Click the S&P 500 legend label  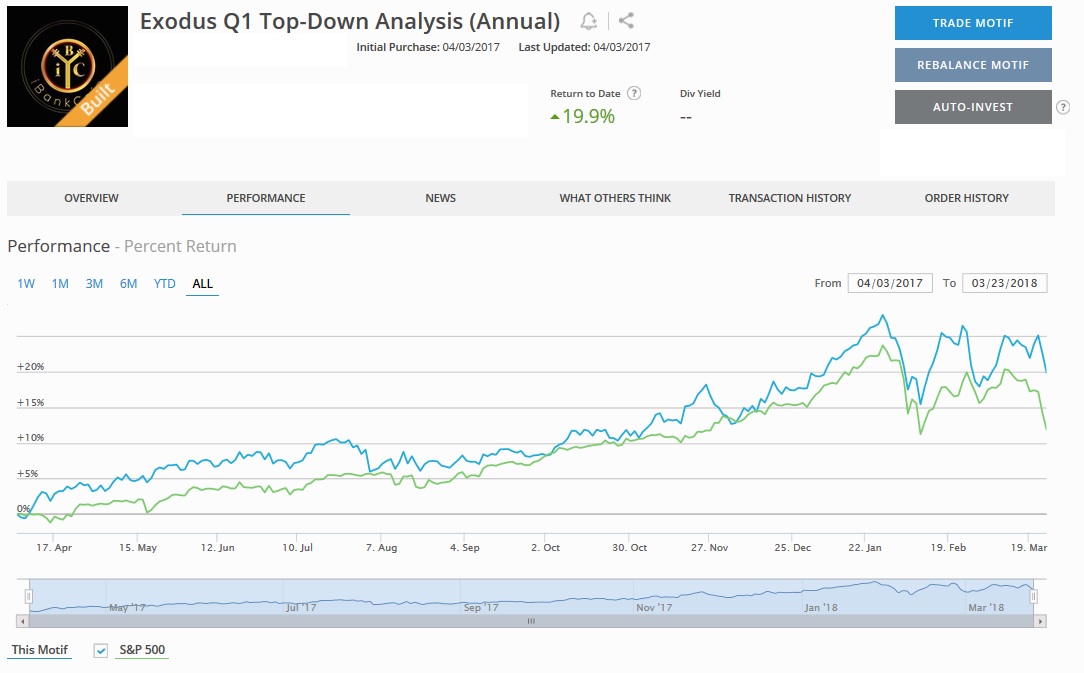click(142, 649)
